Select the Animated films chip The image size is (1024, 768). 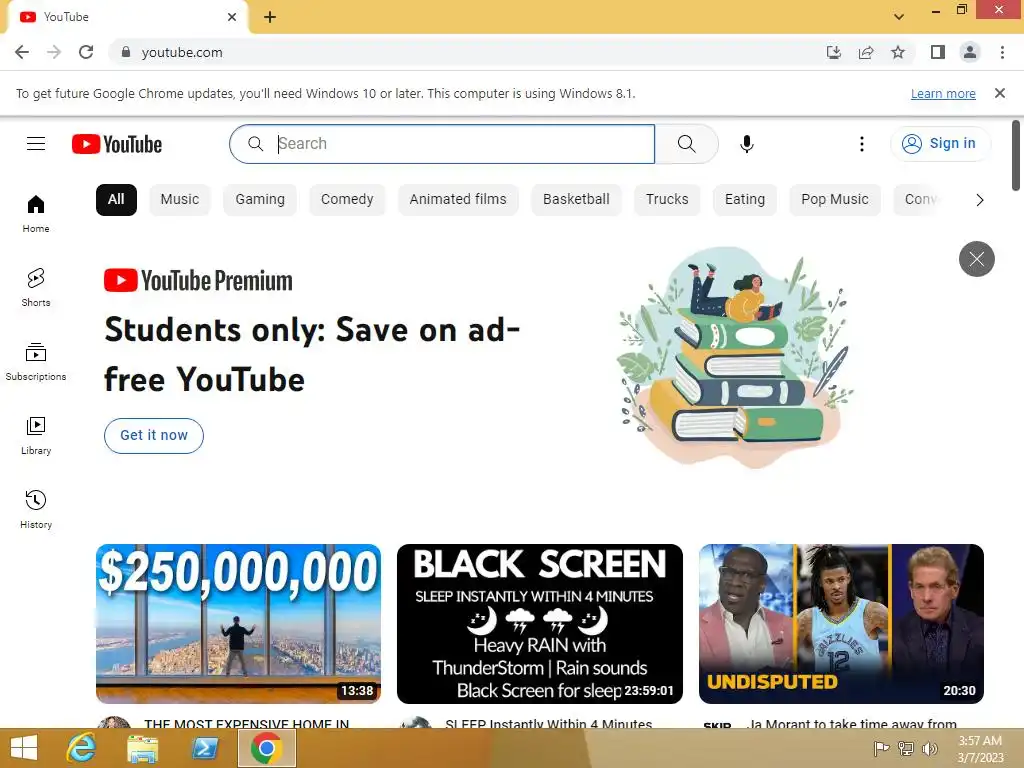pyautogui.click(x=458, y=200)
